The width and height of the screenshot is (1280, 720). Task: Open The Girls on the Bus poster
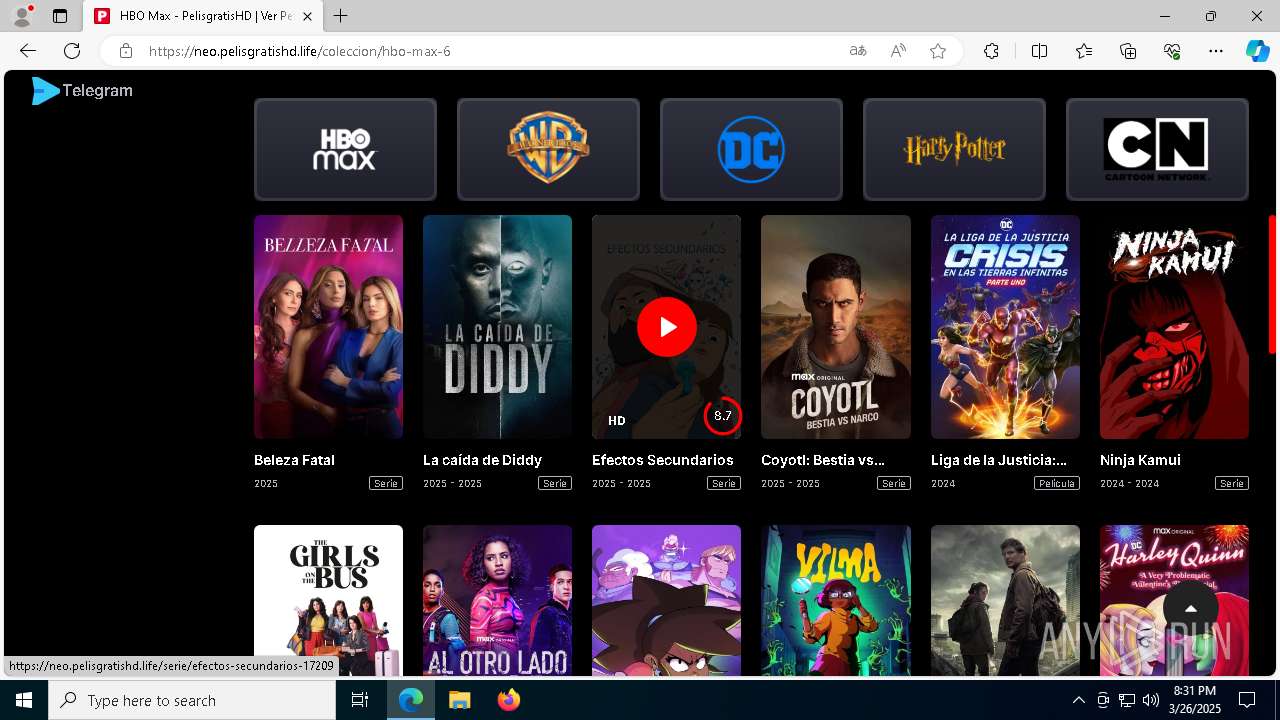(x=328, y=600)
